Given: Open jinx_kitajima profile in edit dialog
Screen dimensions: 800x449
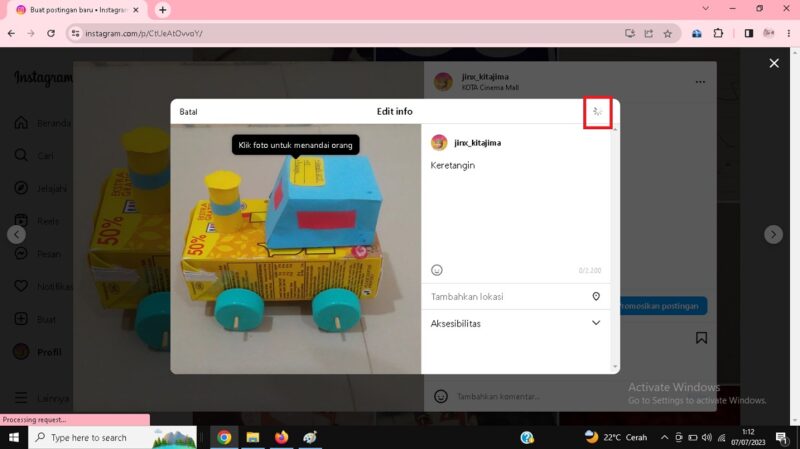Looking at the screenshot, I should 478,143.
